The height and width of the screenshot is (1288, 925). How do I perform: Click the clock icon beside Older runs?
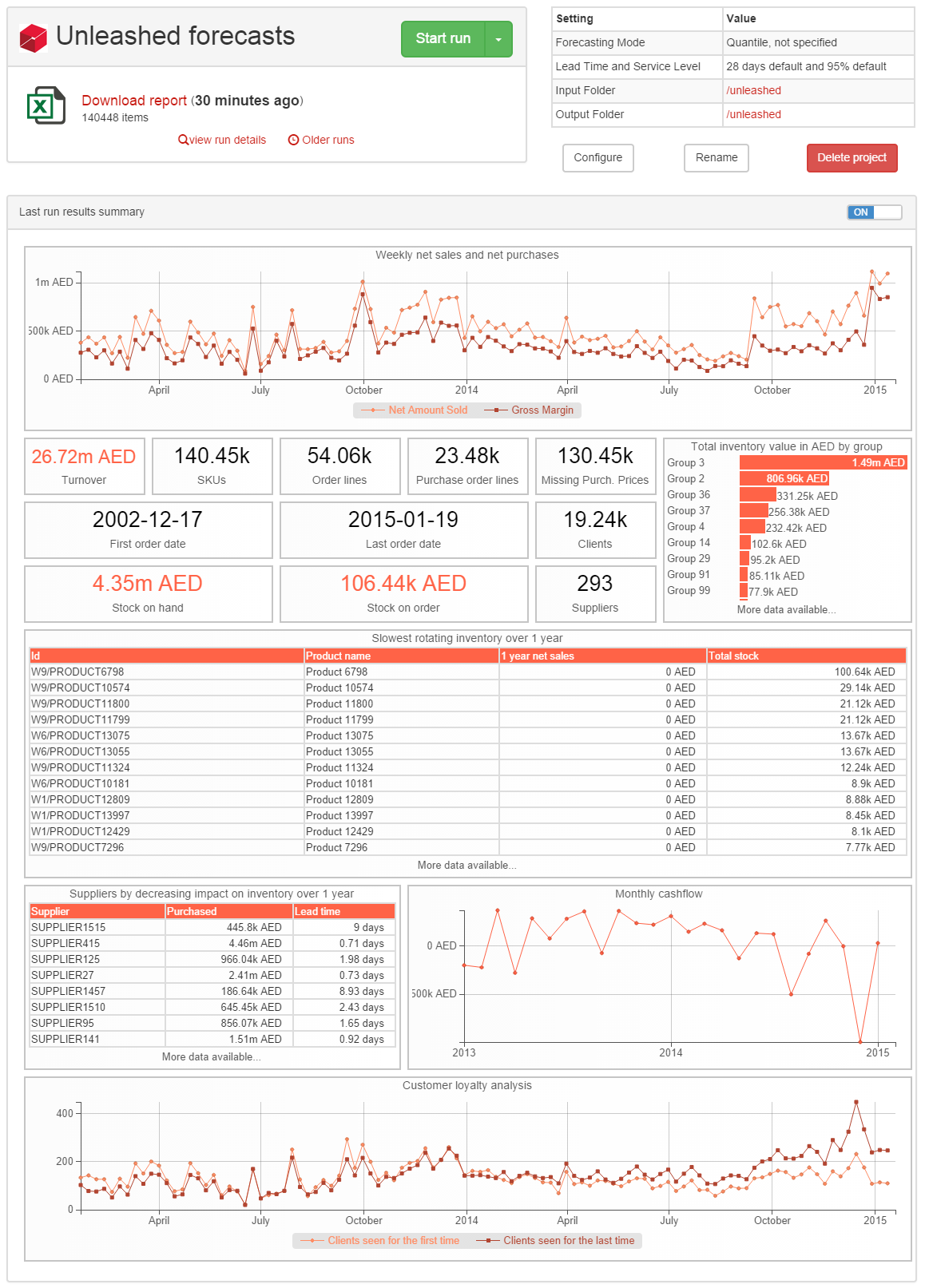[x=293, y=140]
